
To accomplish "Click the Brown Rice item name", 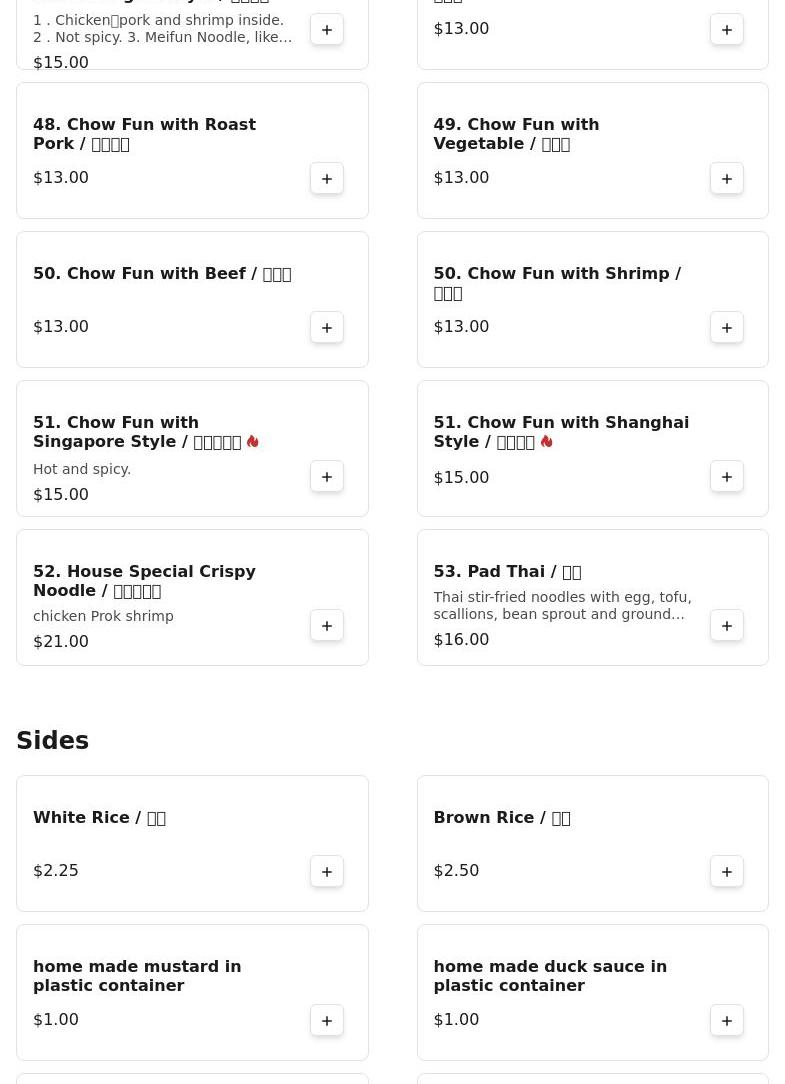I will (501, 818).
